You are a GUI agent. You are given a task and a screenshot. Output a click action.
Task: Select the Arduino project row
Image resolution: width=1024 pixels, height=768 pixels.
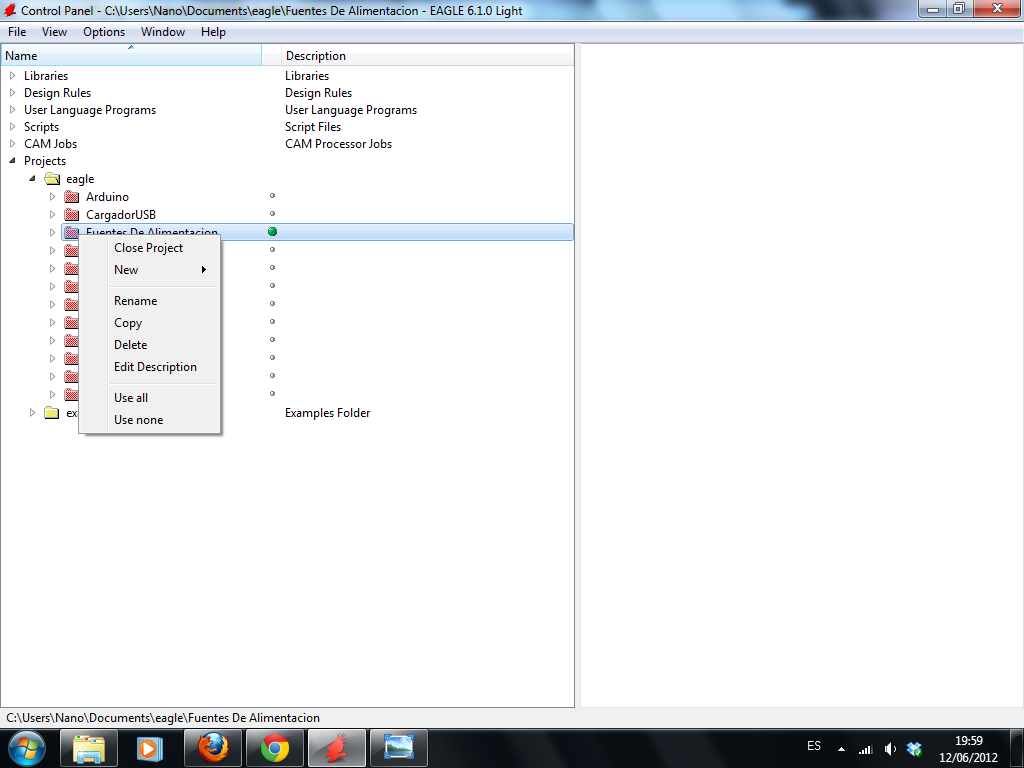coord(107,197)
